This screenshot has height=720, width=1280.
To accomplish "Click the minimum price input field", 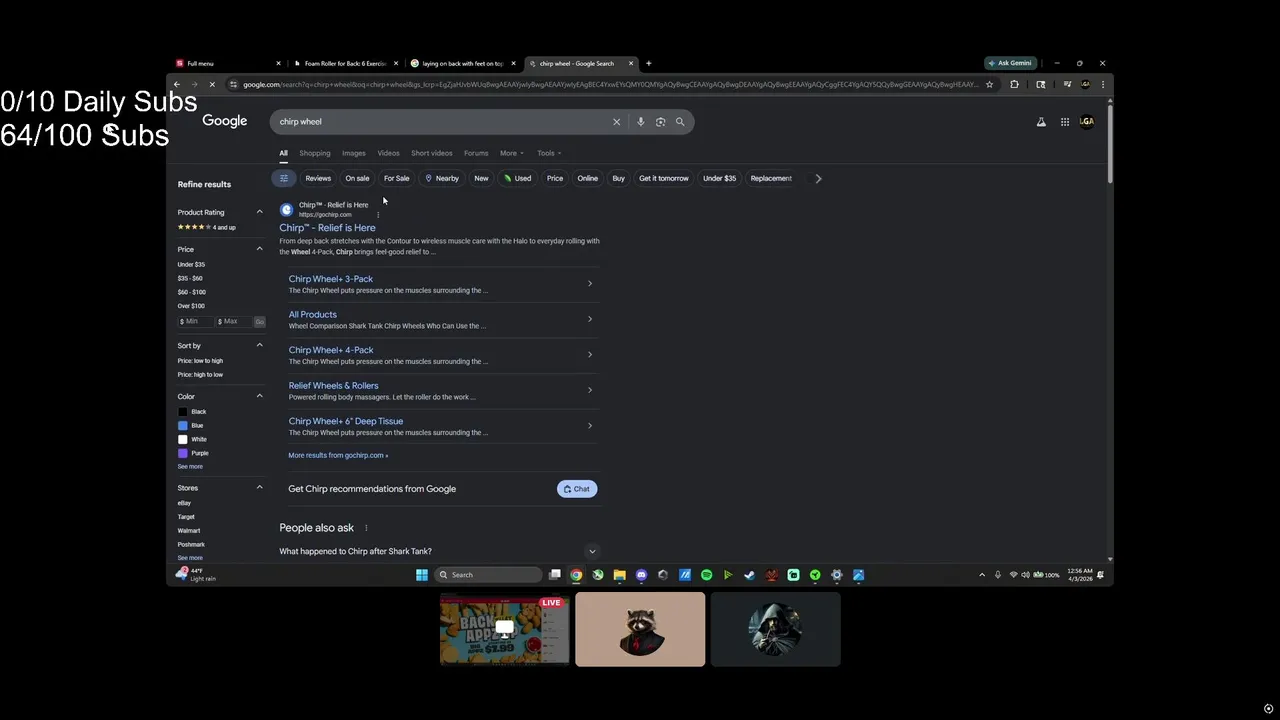I will pos(195,321).
